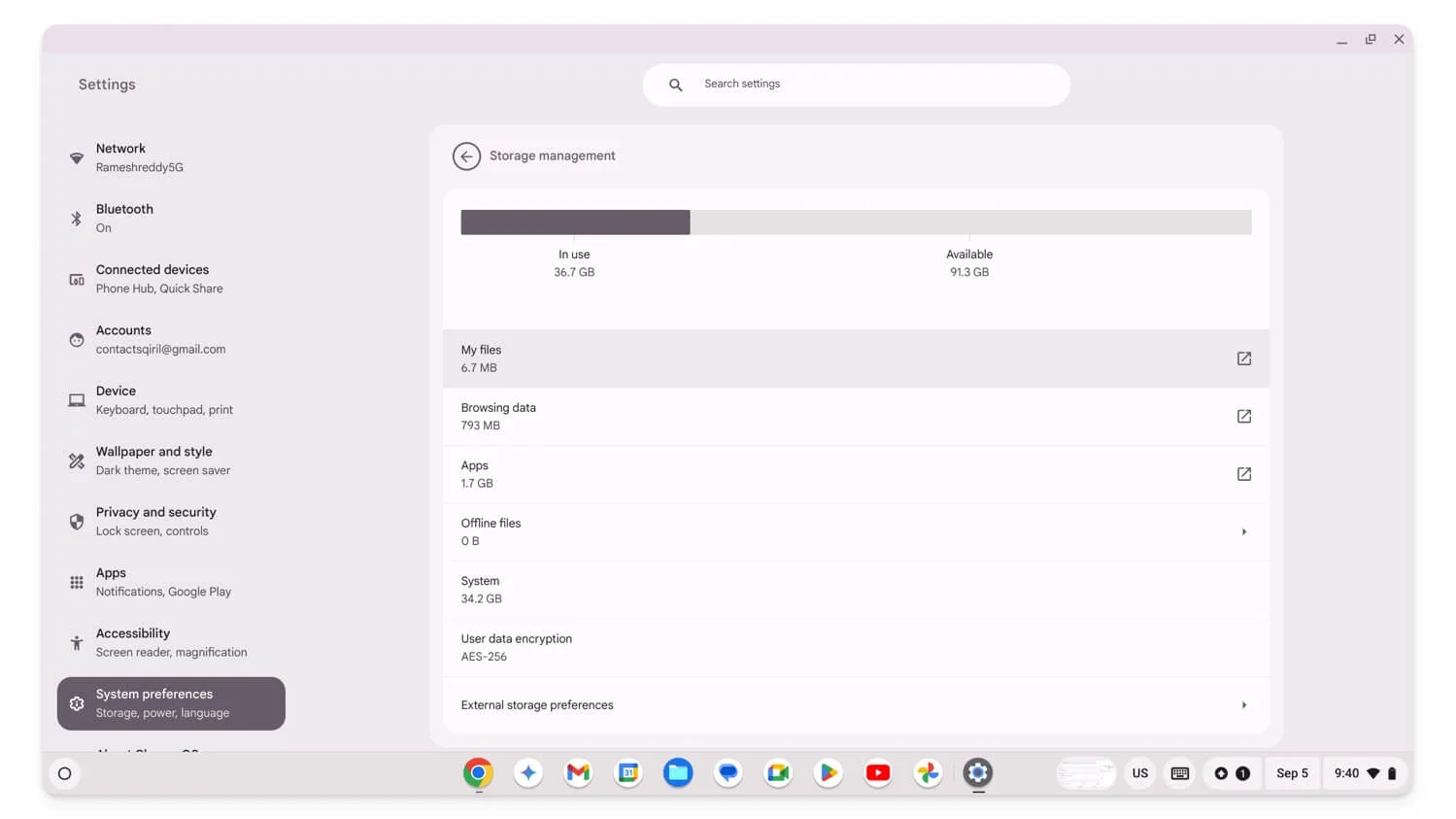Open the status tray showing time 9:40
The height and width of the screenshot is (819, 1456).
[x=1364, y=773]
